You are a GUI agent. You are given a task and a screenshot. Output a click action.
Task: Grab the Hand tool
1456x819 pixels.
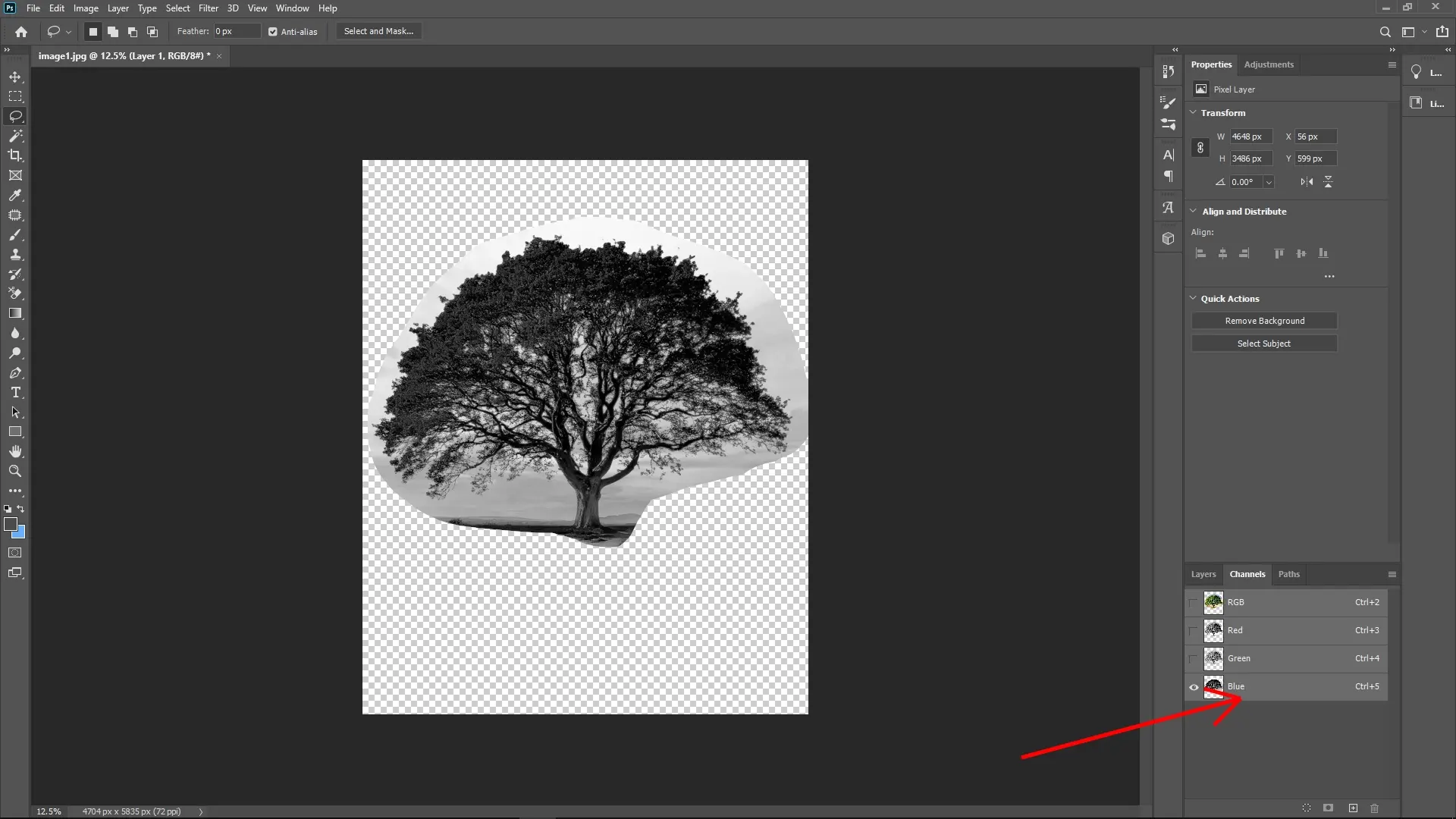click(15, 451)
